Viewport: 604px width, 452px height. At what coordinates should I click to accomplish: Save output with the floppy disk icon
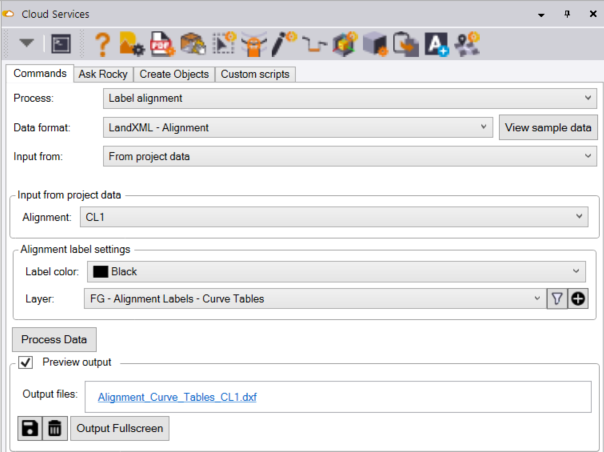[x=30, y=428]
